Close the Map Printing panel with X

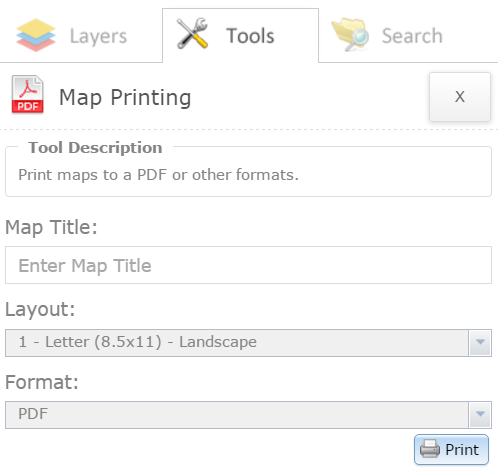(x=460, y=97)
